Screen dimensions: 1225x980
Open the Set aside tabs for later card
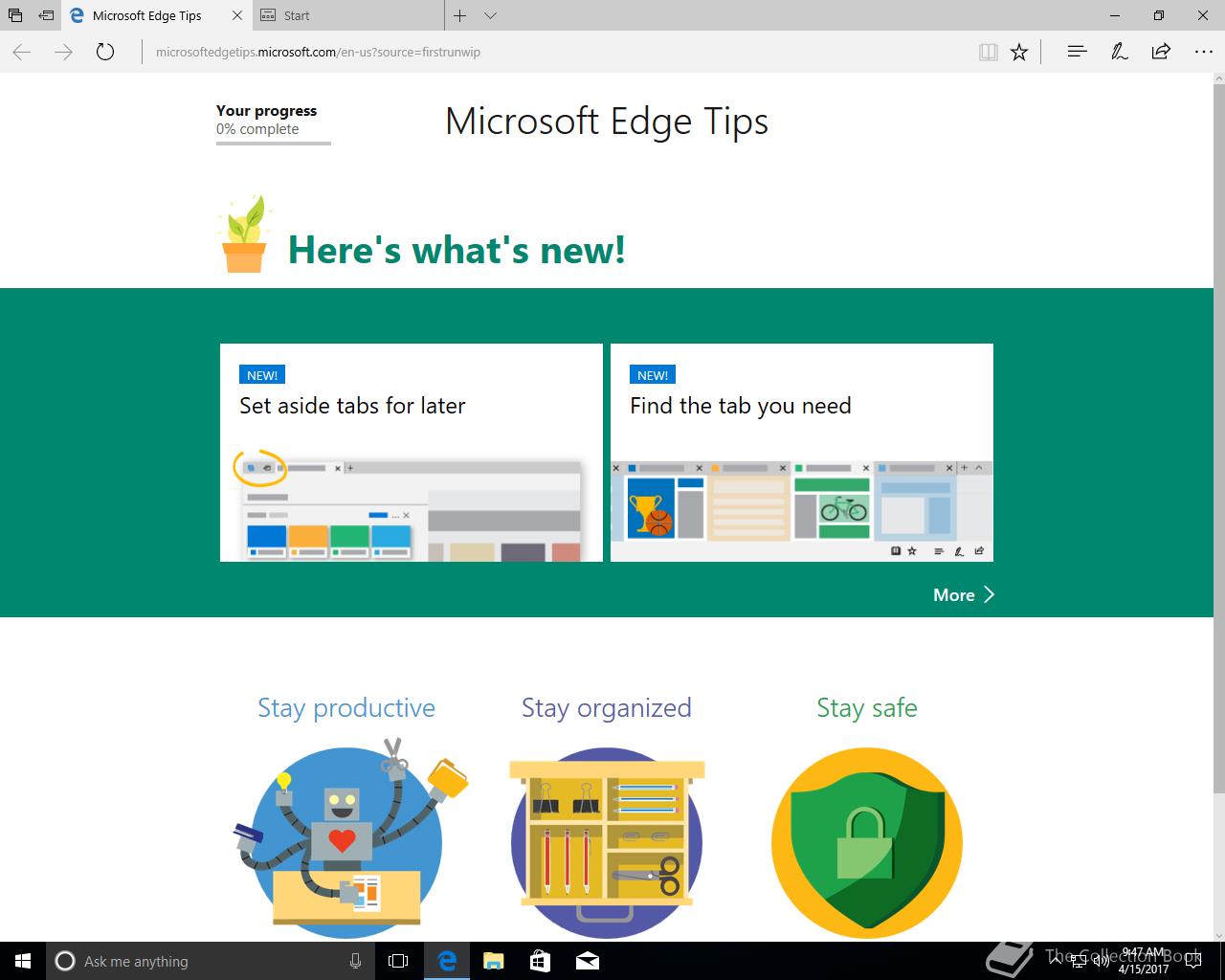(412, 453)
